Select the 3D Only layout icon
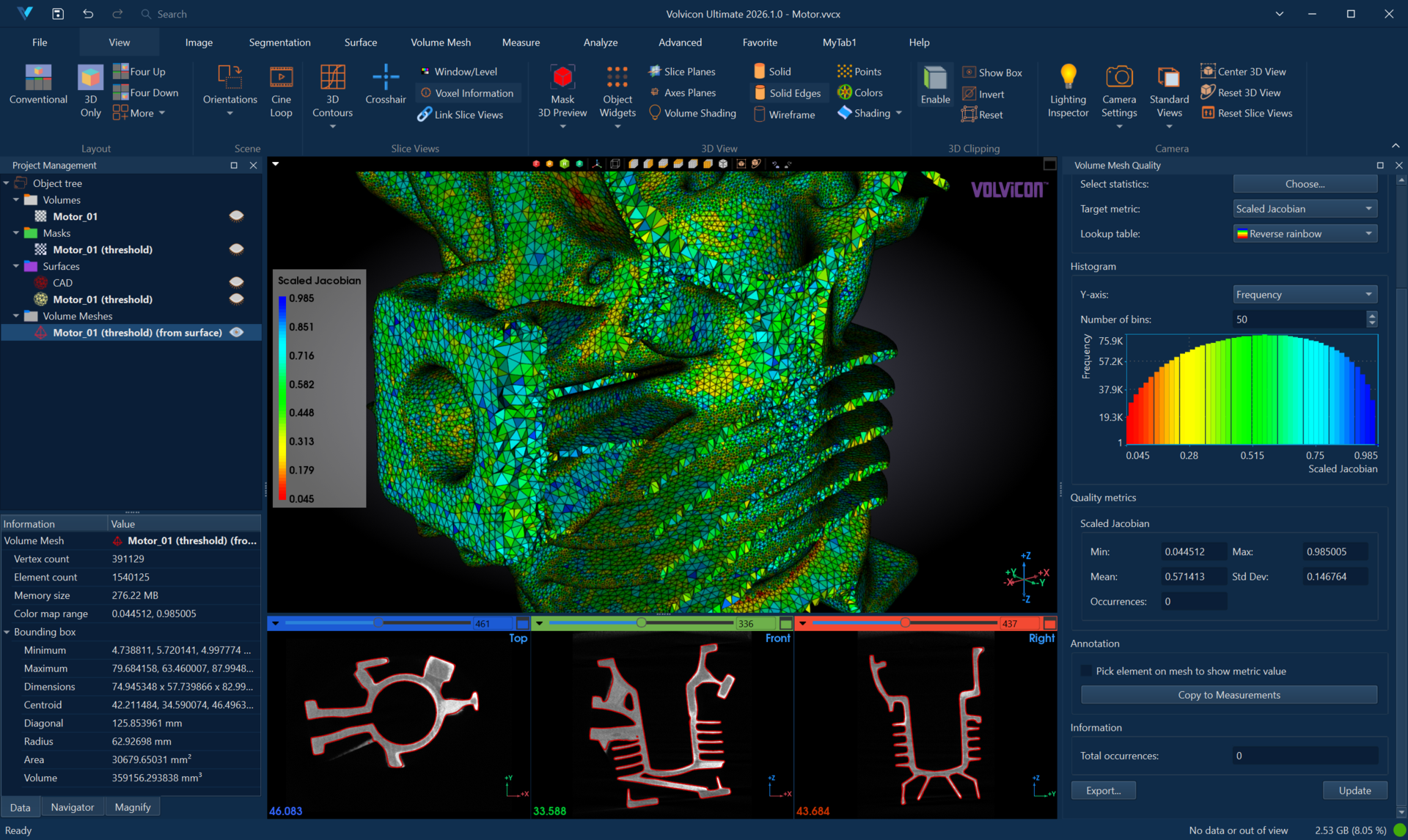This screenshot has height=840, width=1408. click(x=90, y=78)
